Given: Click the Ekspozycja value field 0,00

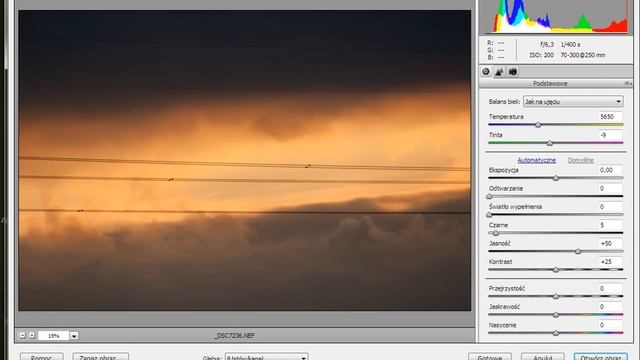Looking at the screenshot, I should [610, 170].
